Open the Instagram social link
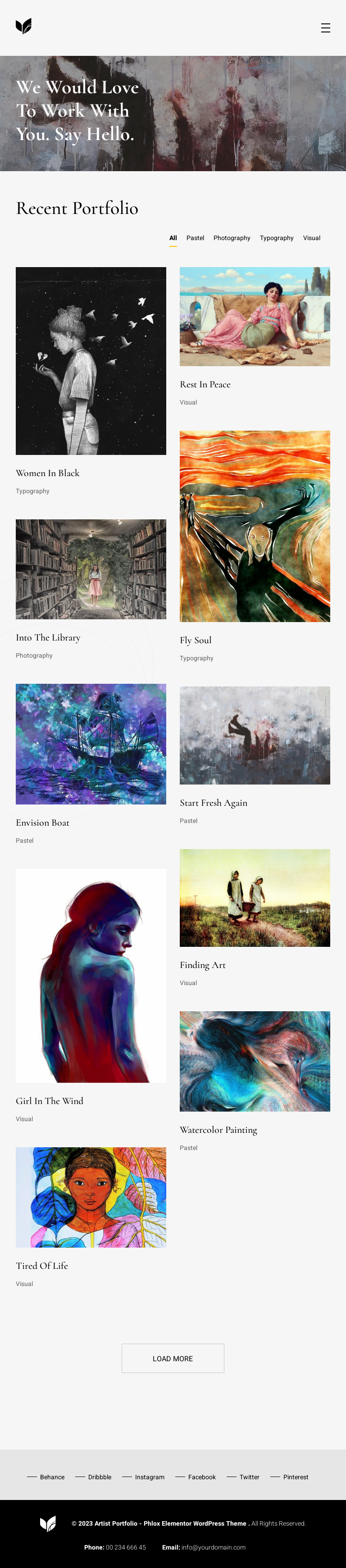 (150, 1477)
